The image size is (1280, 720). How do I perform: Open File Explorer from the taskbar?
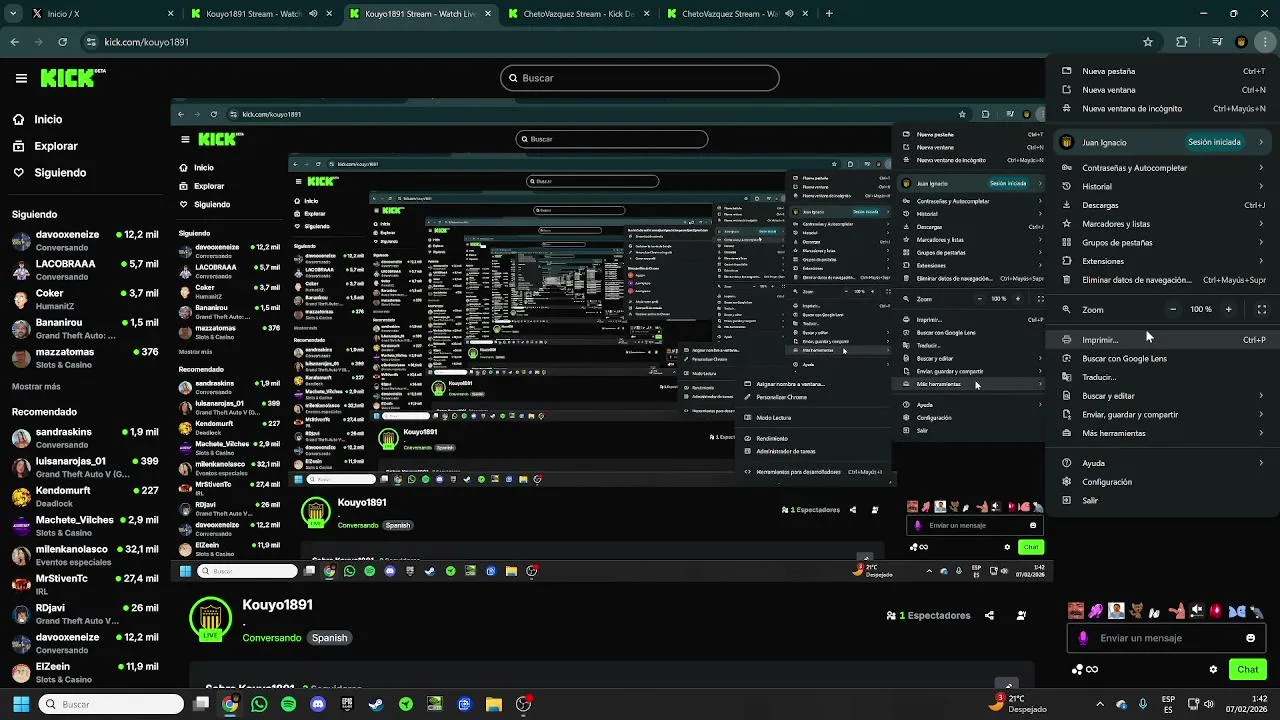click(x=494, y=704)
